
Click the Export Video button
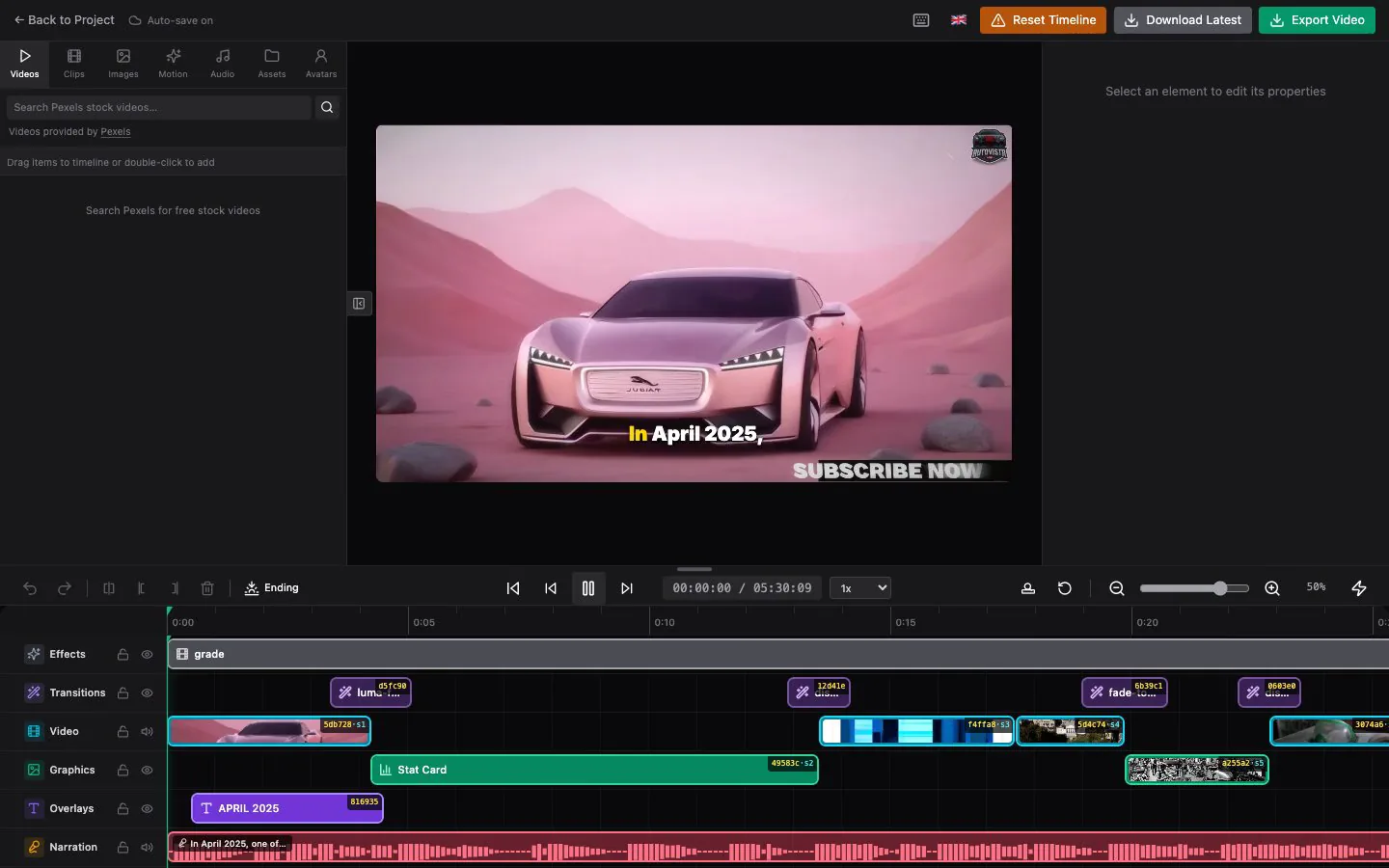pyautogui.click(x=1317, y=20)
